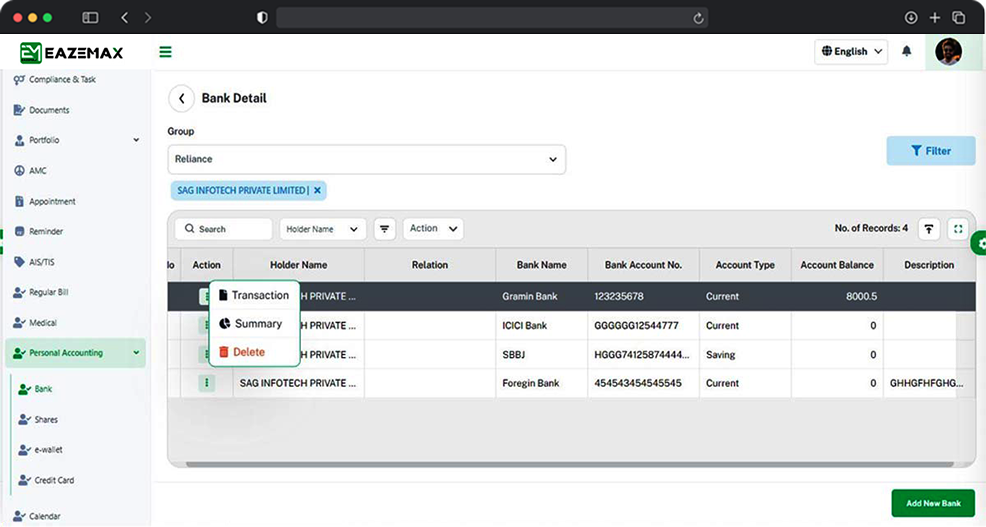
Task: Click the hamburger menu icon
Action: (165, 52)
